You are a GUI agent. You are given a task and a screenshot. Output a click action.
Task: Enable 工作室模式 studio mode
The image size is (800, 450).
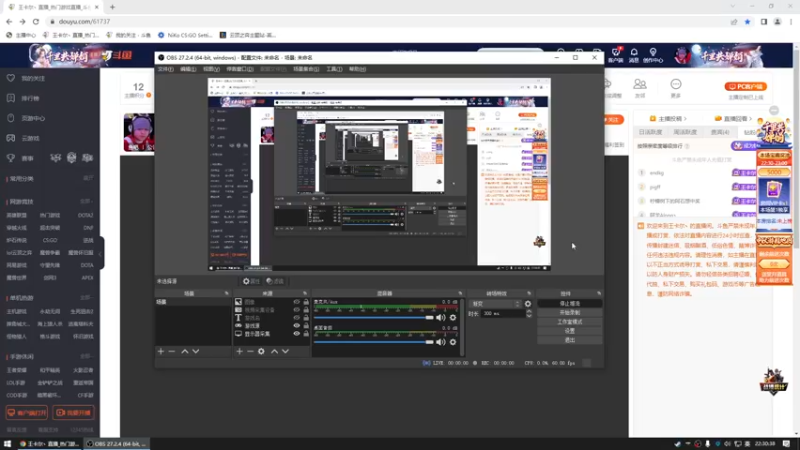[569, 322]
